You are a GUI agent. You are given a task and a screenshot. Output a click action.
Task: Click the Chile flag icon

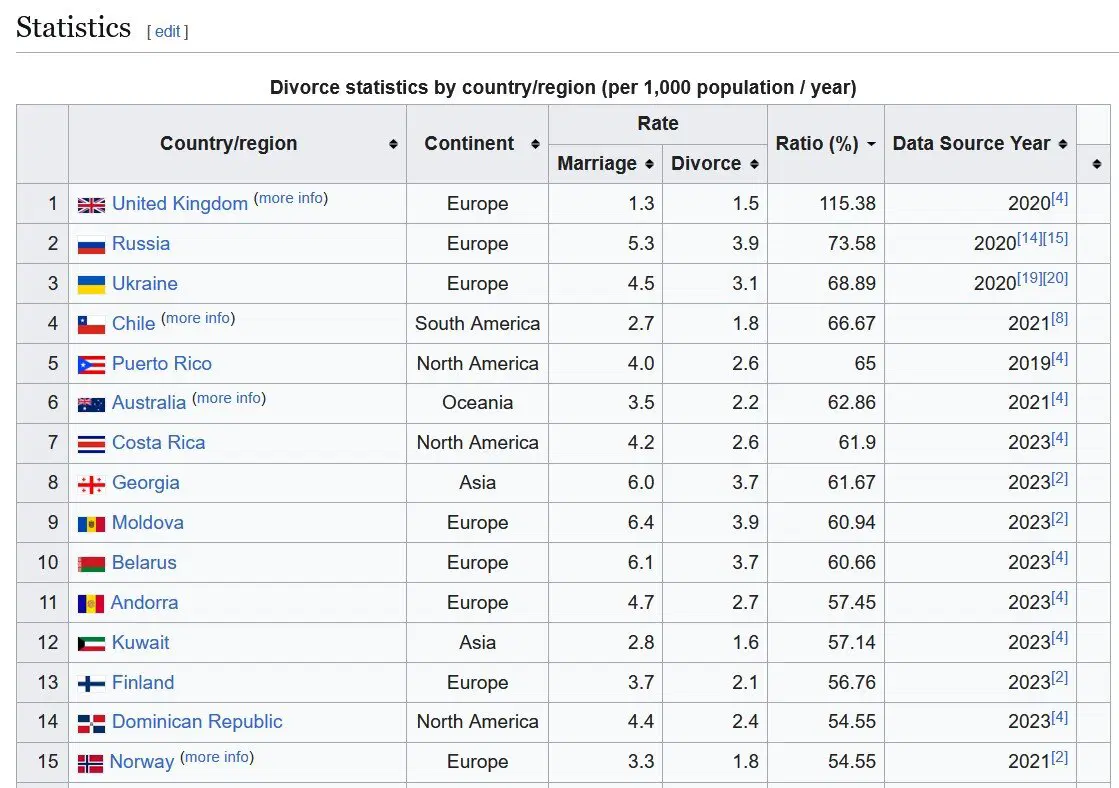tap(91, 325)
